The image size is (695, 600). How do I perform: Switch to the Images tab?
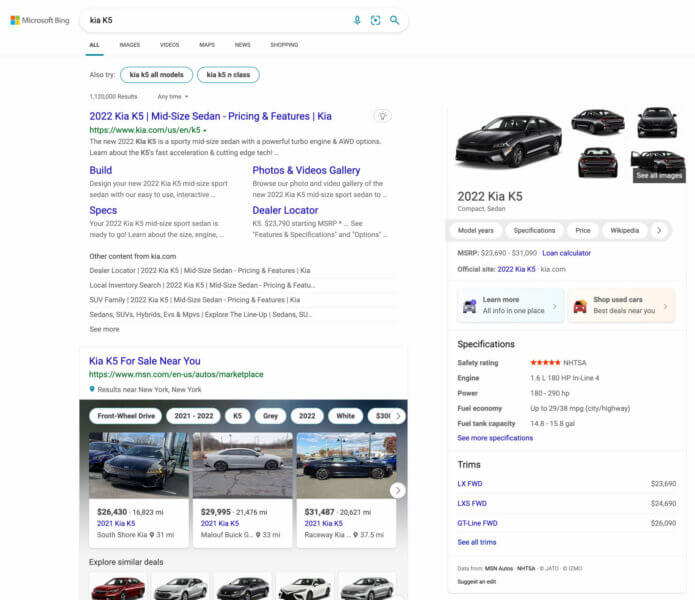coord(130,45)
